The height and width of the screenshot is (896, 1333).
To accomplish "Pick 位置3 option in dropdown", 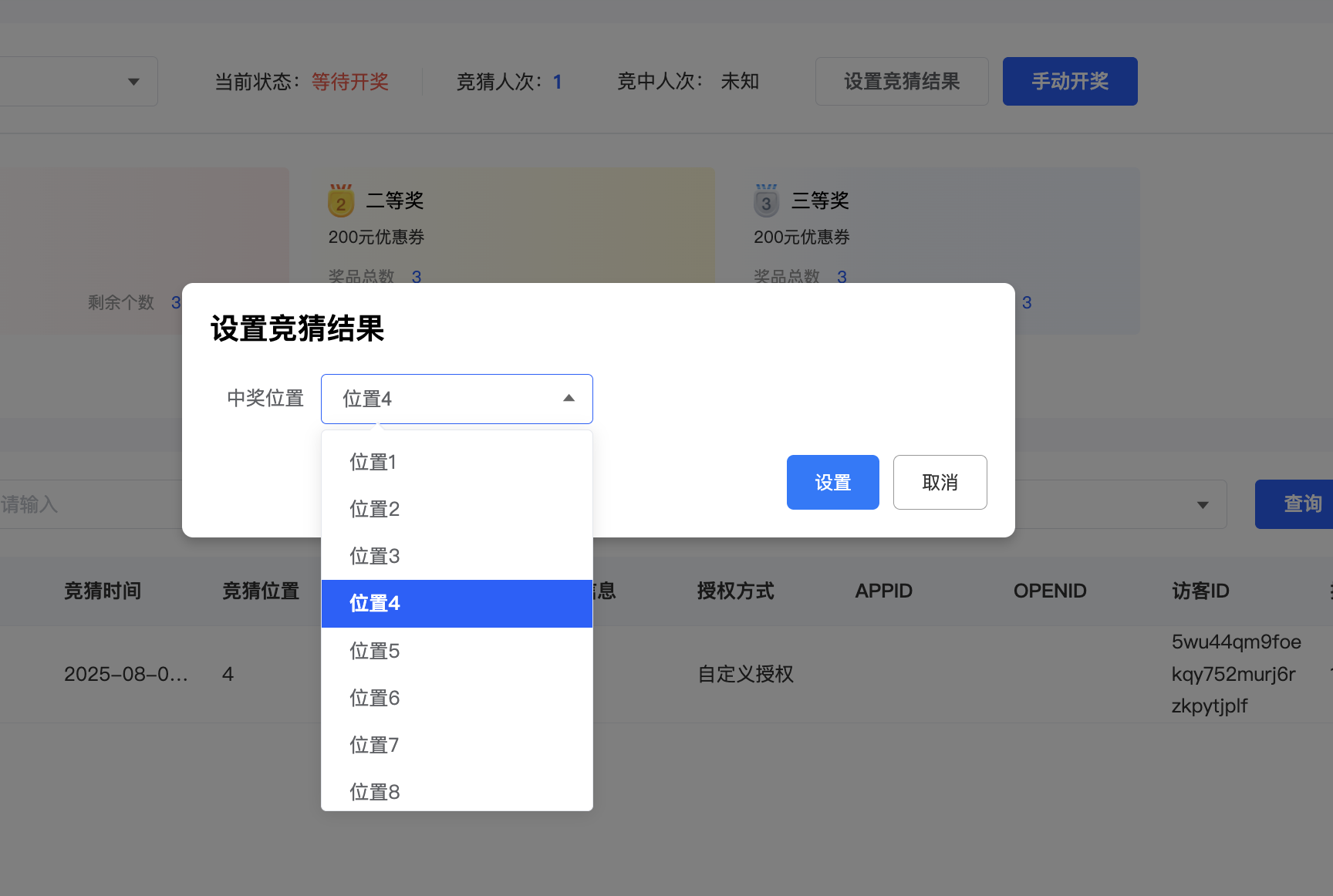I will pos(374,556).
